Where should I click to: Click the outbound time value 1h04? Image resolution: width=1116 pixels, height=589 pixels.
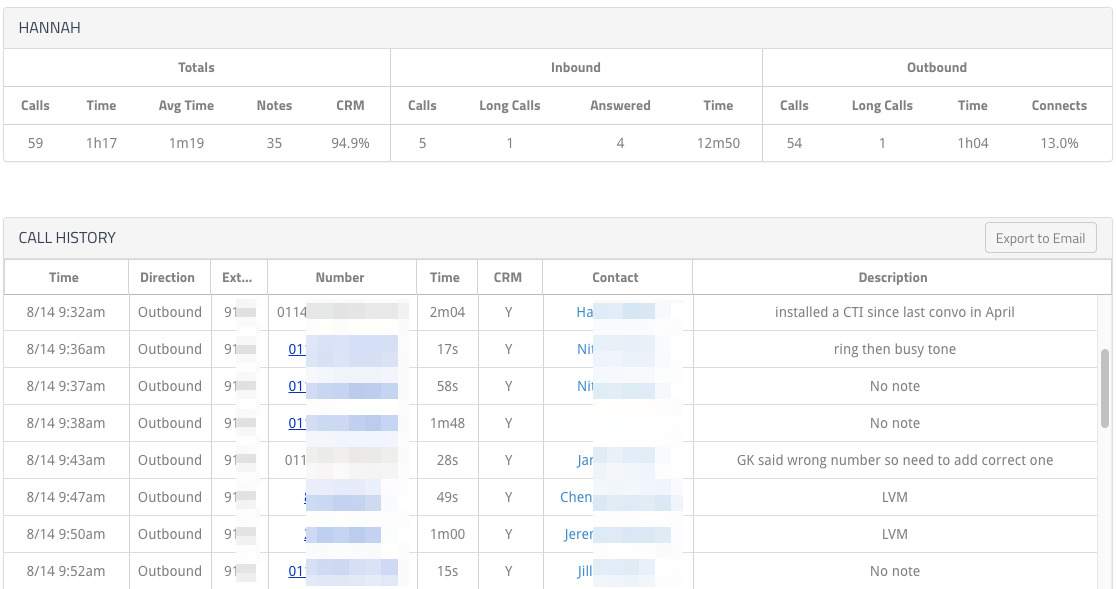pos(973,143)
